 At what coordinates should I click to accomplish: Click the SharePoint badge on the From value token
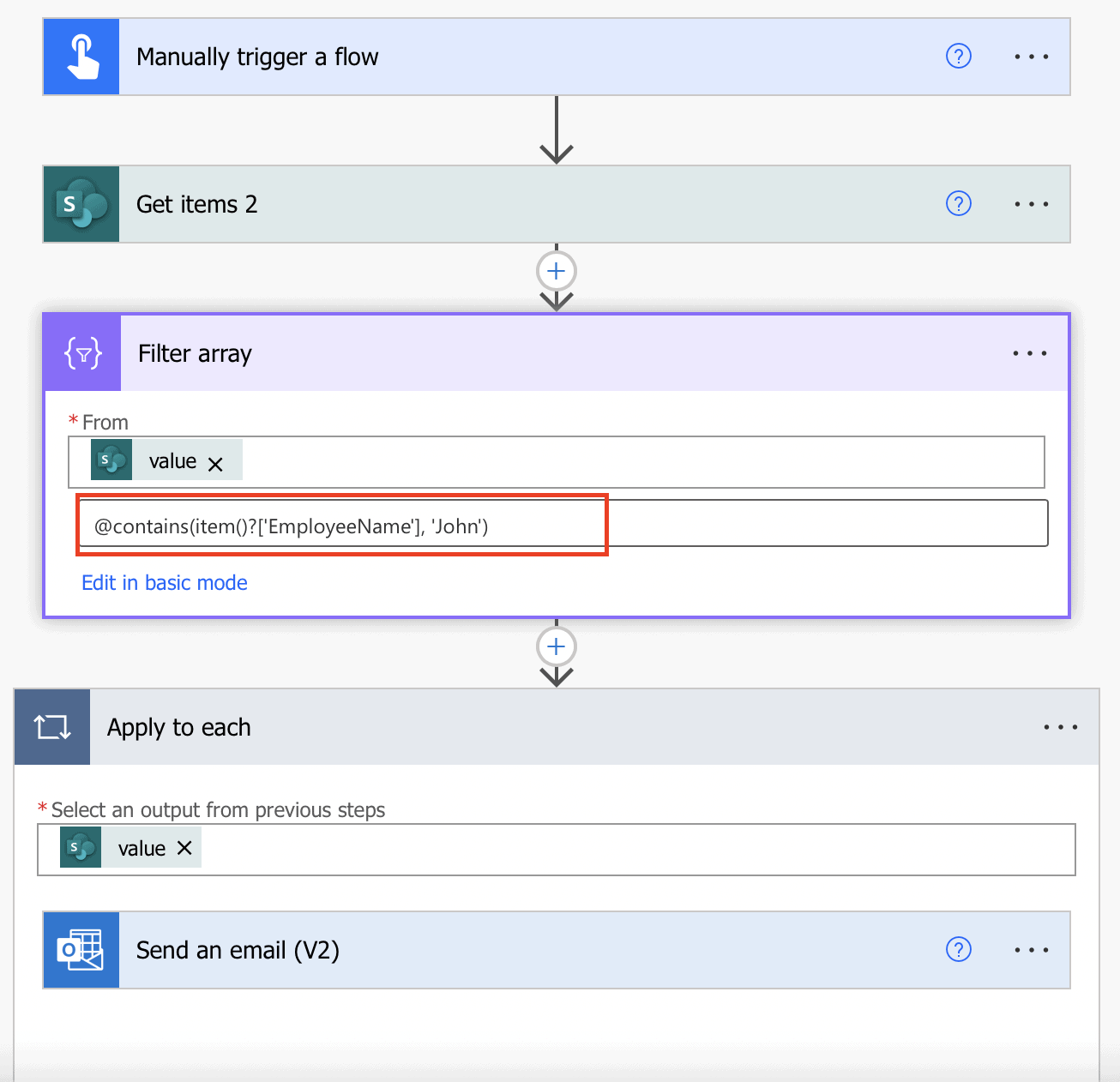tap(111, 460)
